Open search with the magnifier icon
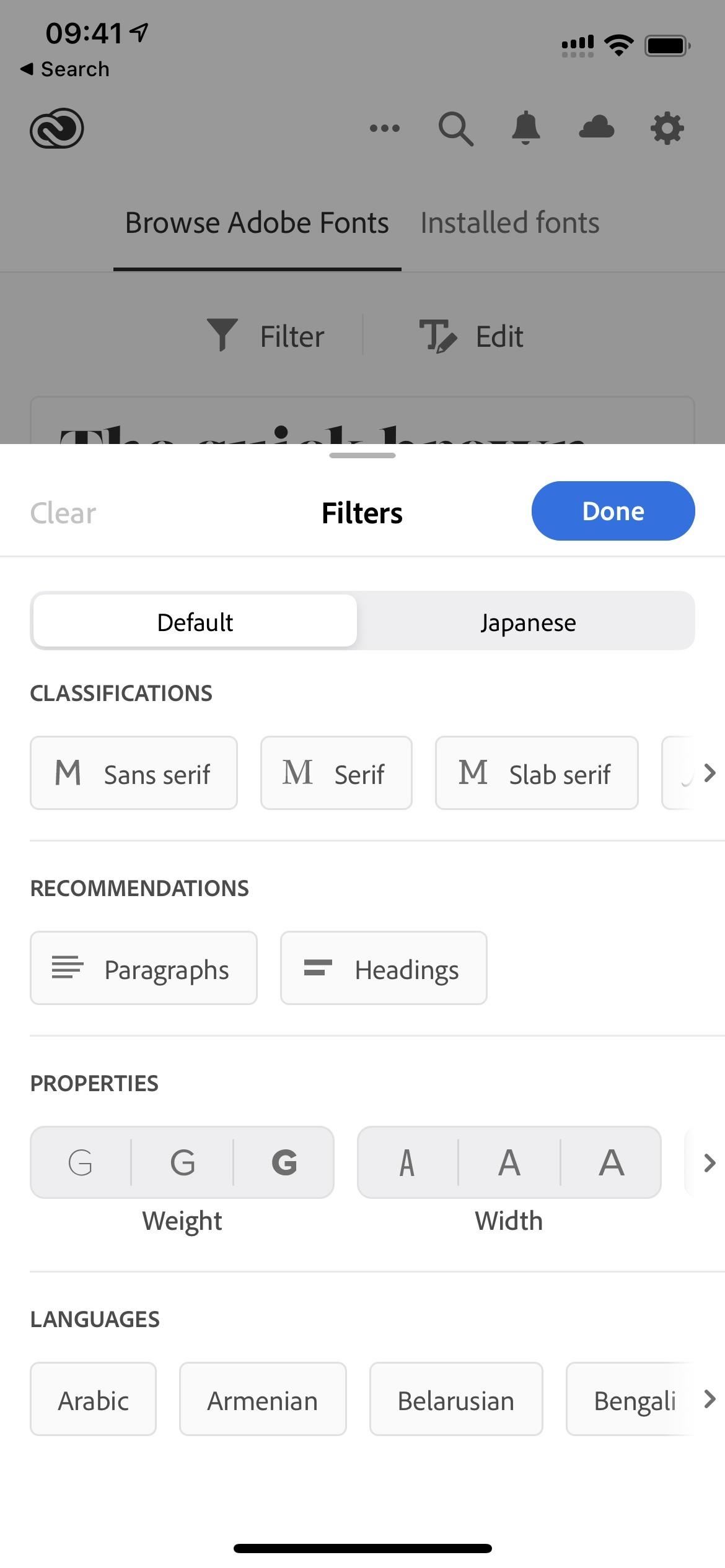The height and width of the screenshot is (1568, 725). point(456,129)
